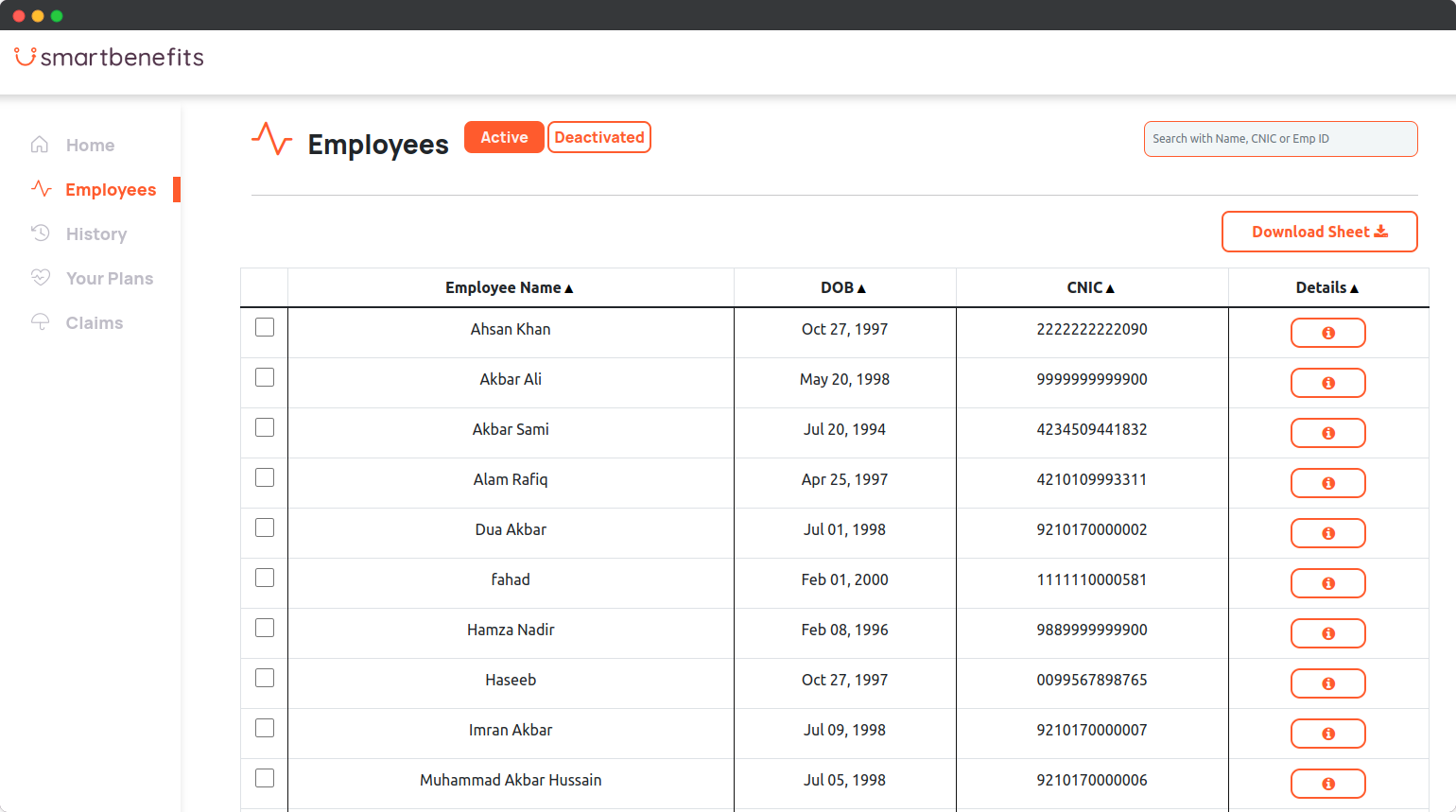Open details info icon for Ahsan Khan
Screen dimensions: 1456x812
coord(1328,333)
